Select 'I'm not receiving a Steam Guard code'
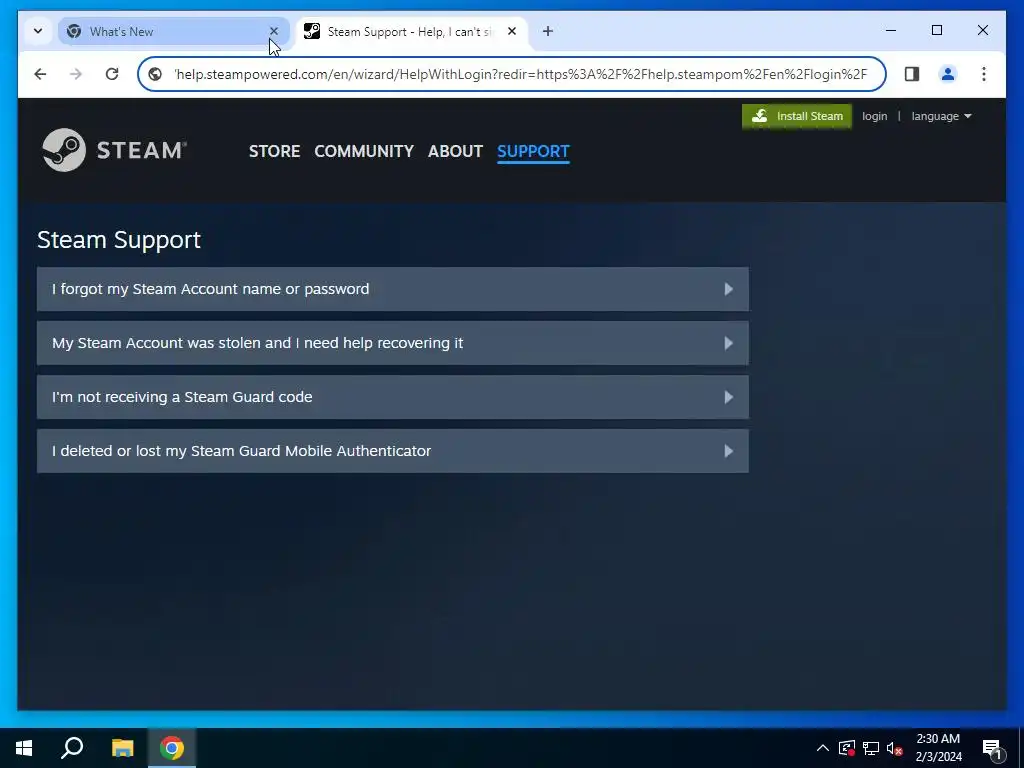 pos(392,397)
